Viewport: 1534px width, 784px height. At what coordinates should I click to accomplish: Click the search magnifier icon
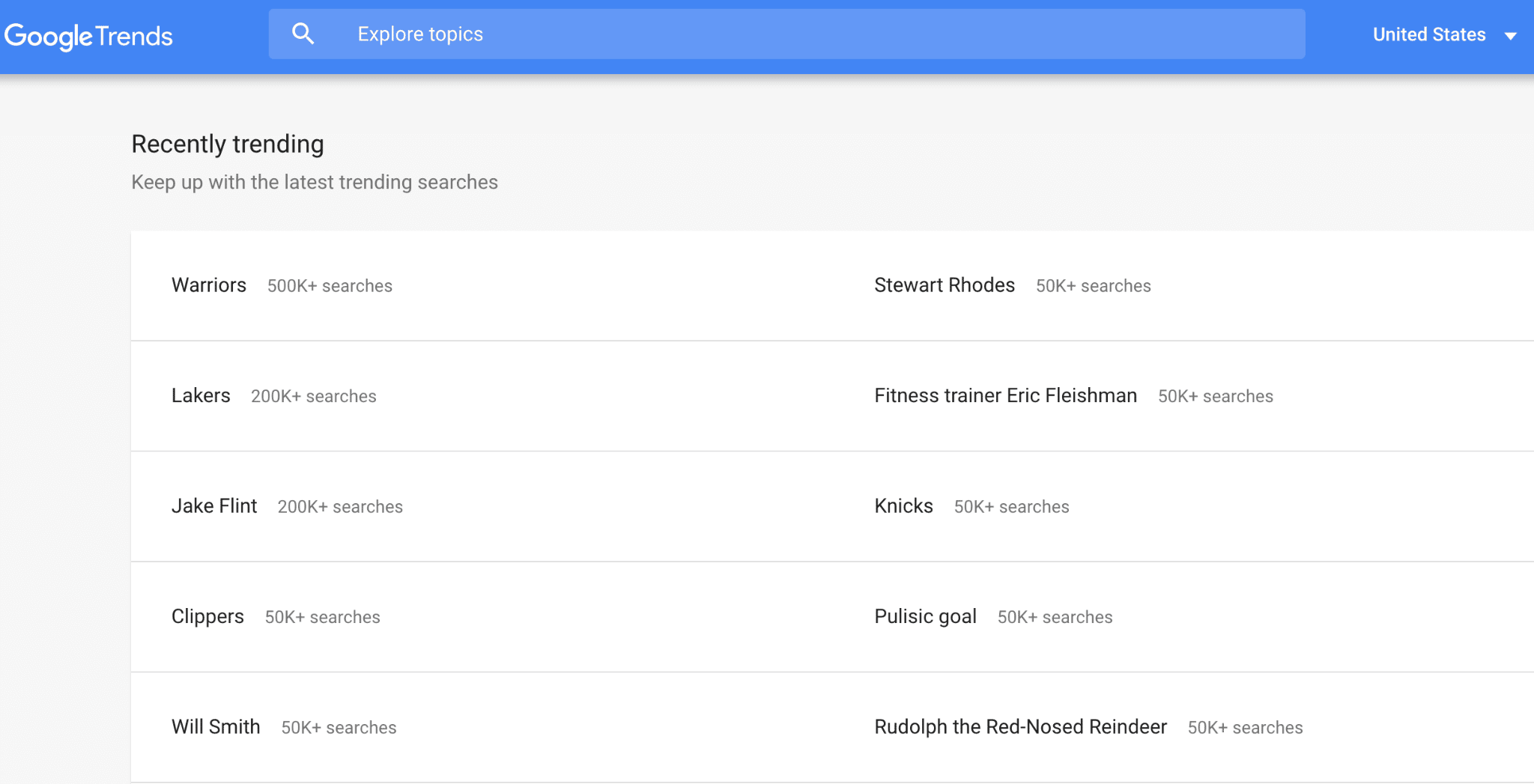303,34
